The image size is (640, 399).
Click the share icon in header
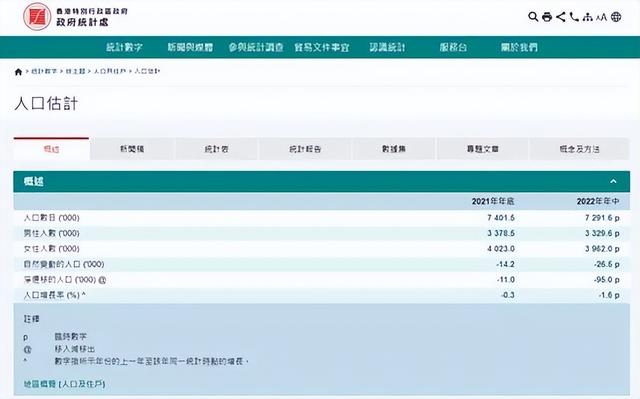coord(561,17)
